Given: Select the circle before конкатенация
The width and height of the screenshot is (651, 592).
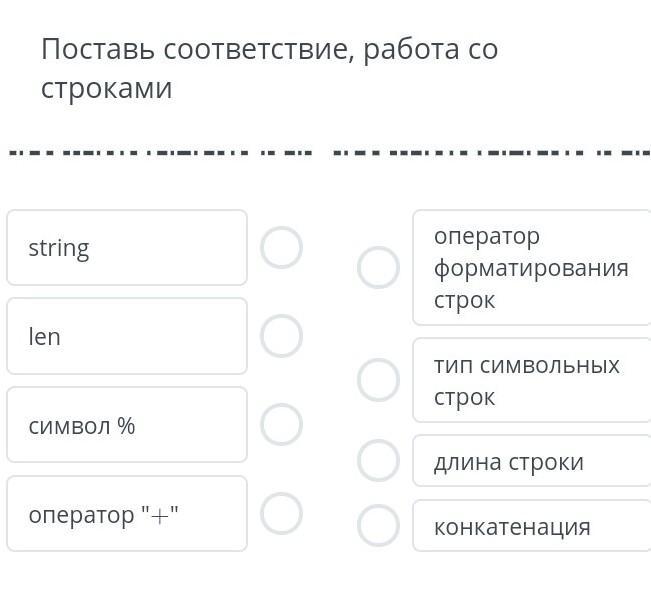Looking at the screenshot, I should 378,526.
